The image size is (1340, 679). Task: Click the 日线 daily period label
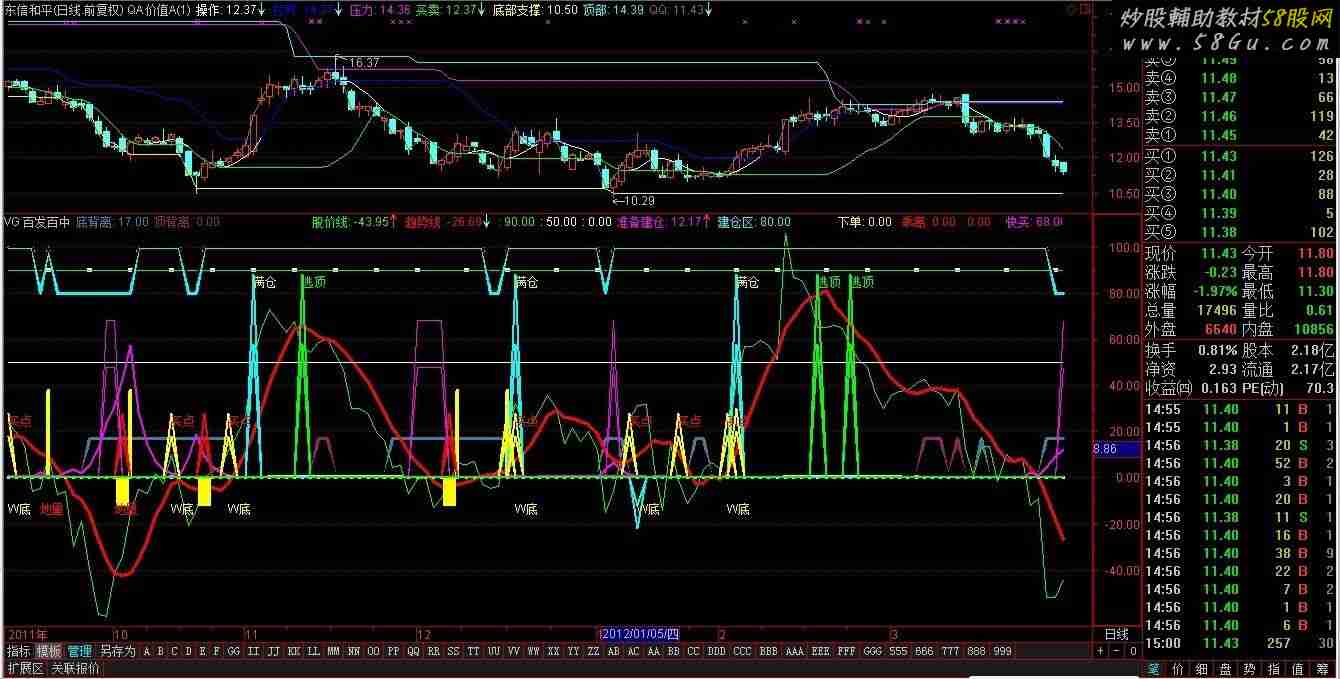point(1116,634)
